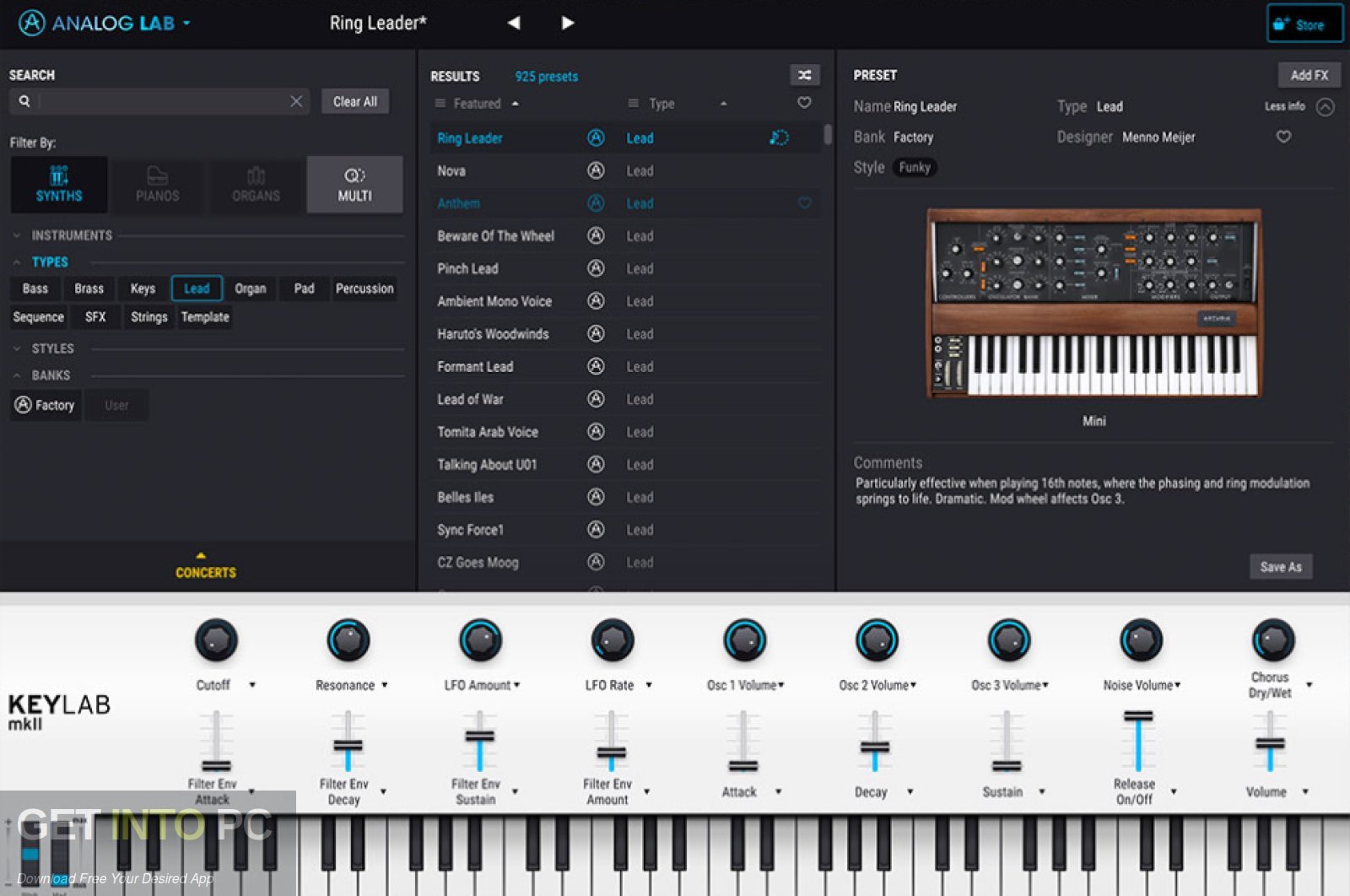This screenshot has height=896, width=1350.
Task: Adjust the Filter Env Decay fader
Action: 348,746
